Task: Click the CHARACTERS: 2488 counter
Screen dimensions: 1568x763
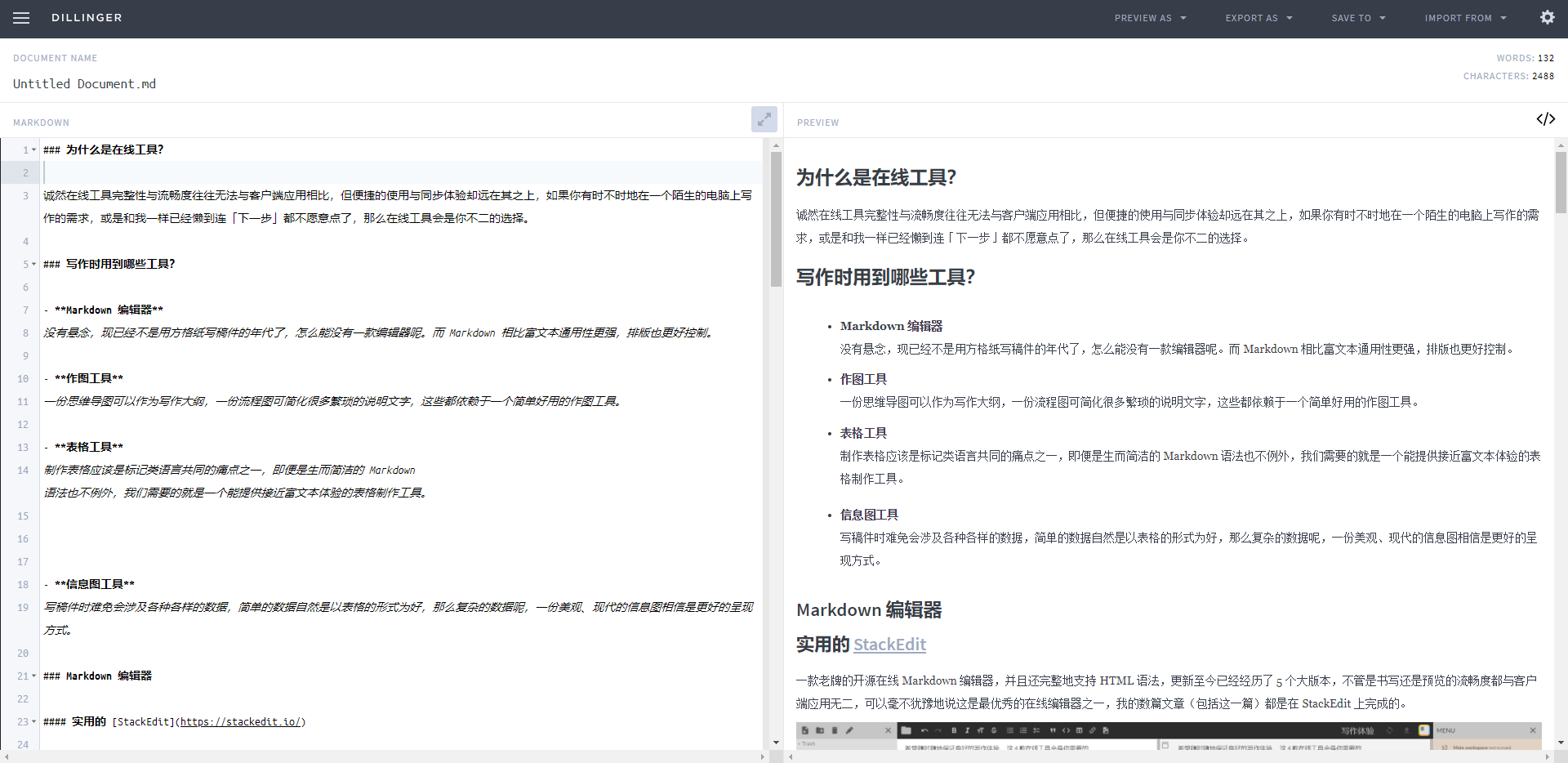Action: point(1509,76)
